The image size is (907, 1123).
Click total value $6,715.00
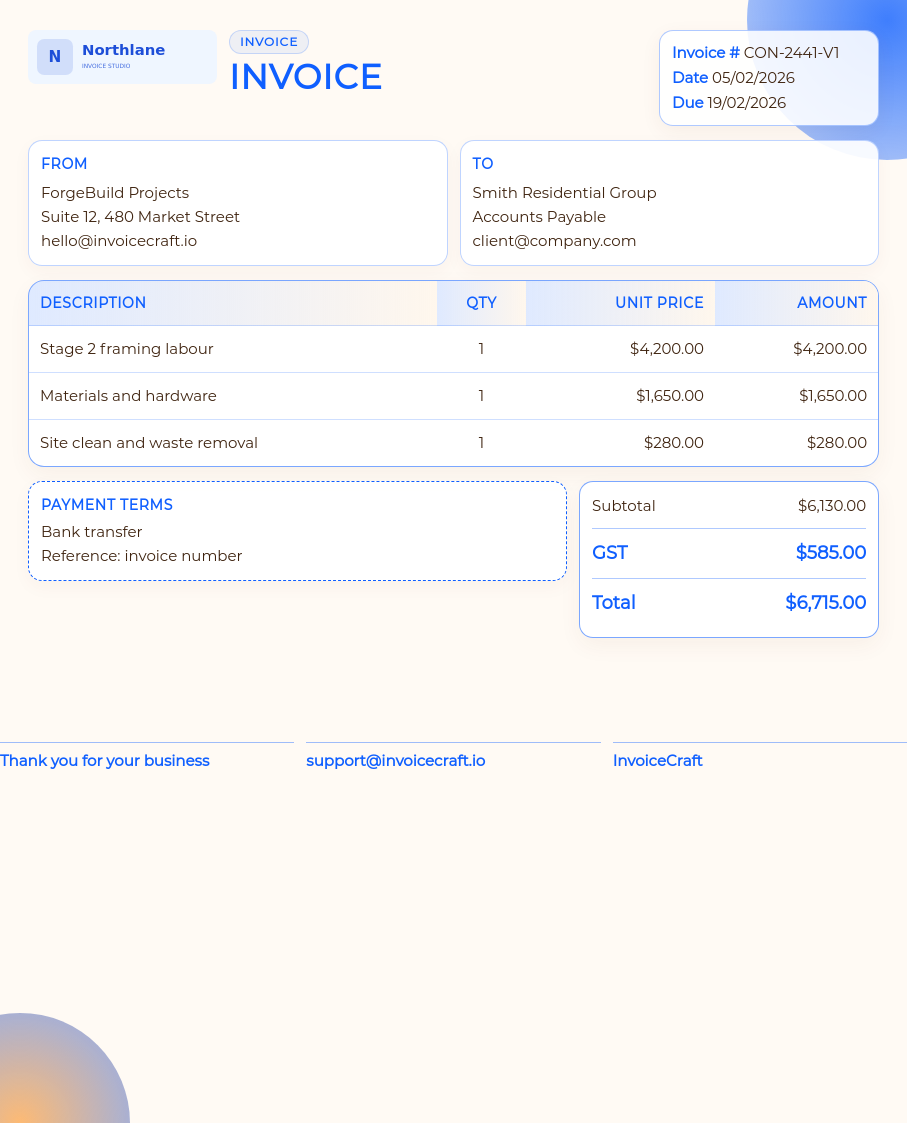coord(826,602)
